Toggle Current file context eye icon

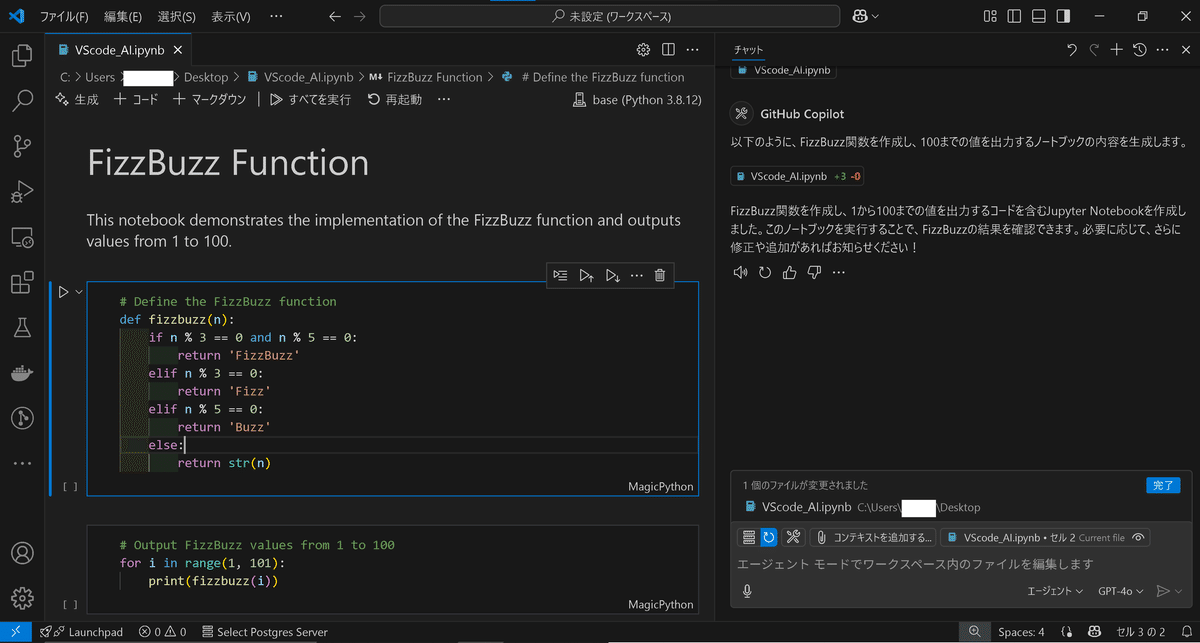pyautogui.click(x=1139, y=537)
